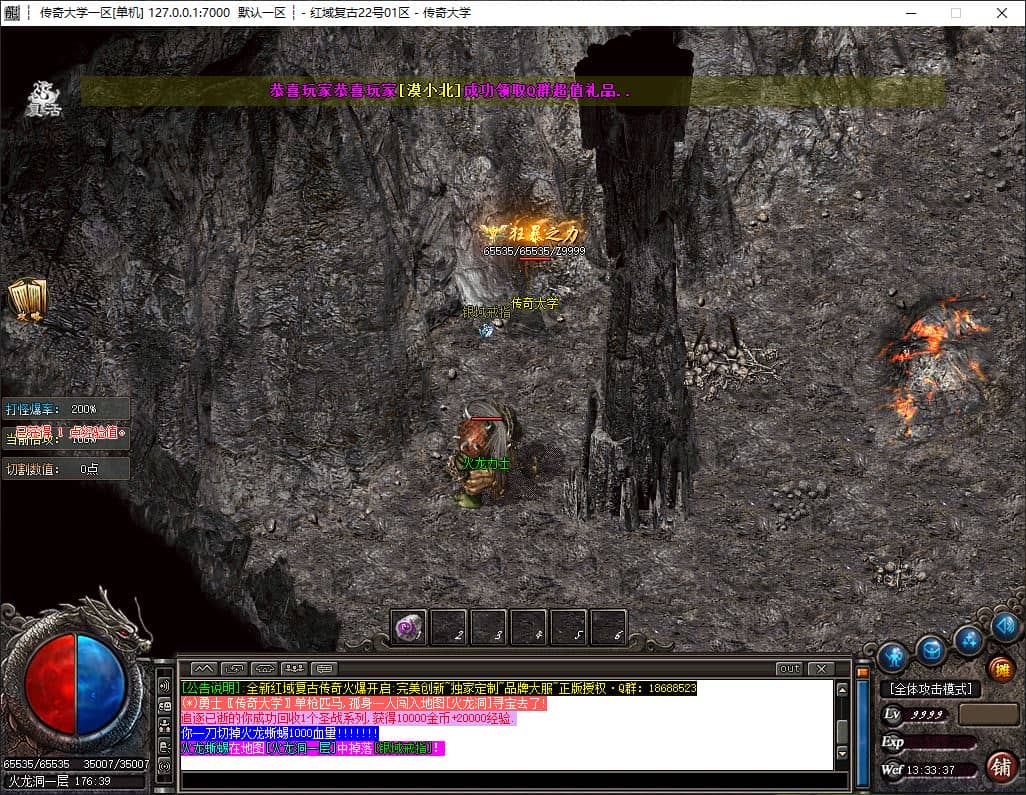
Task: Toggle the second chat channel filter icon
Action: [x=164, y=706]
